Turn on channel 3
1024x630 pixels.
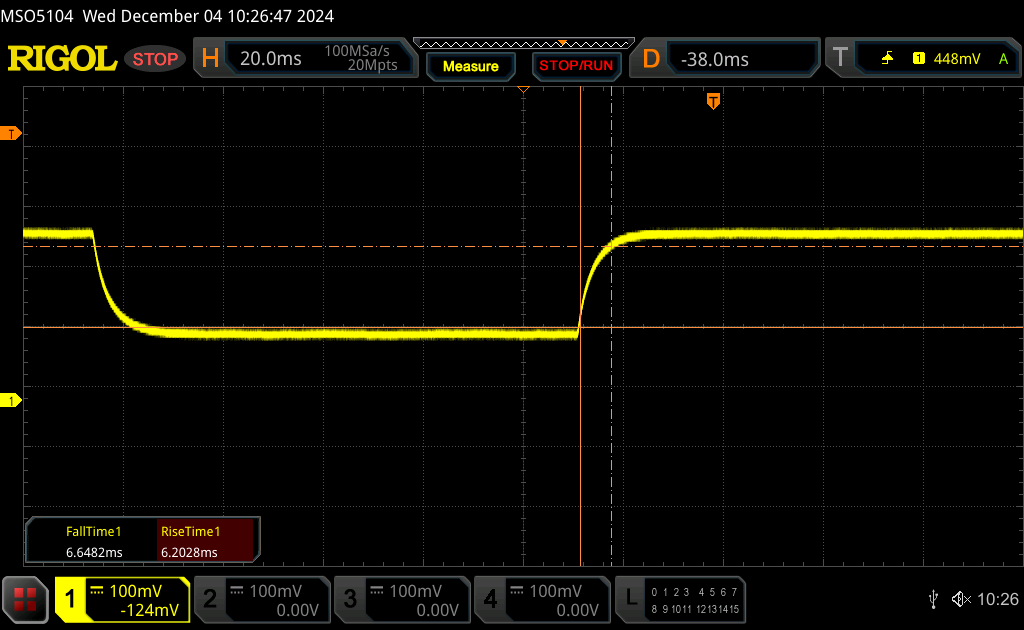click(x=401, y=599)
